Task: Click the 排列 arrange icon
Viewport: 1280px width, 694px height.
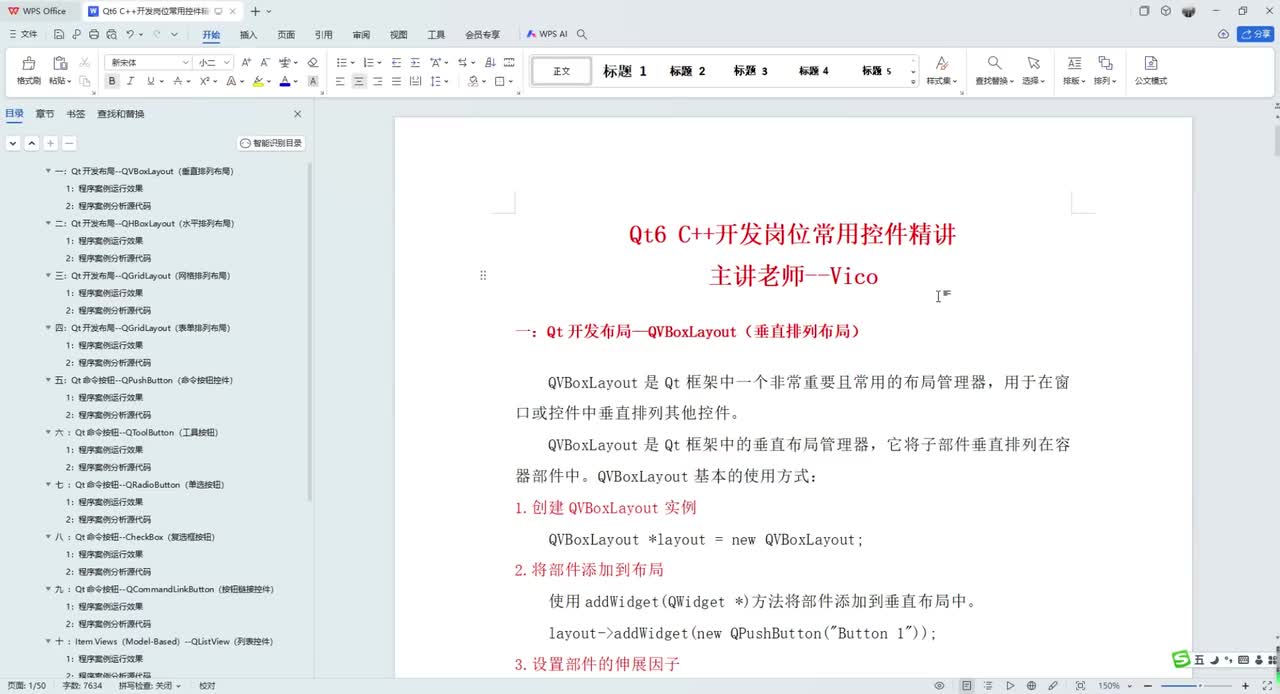Action: click(1105, 63)
